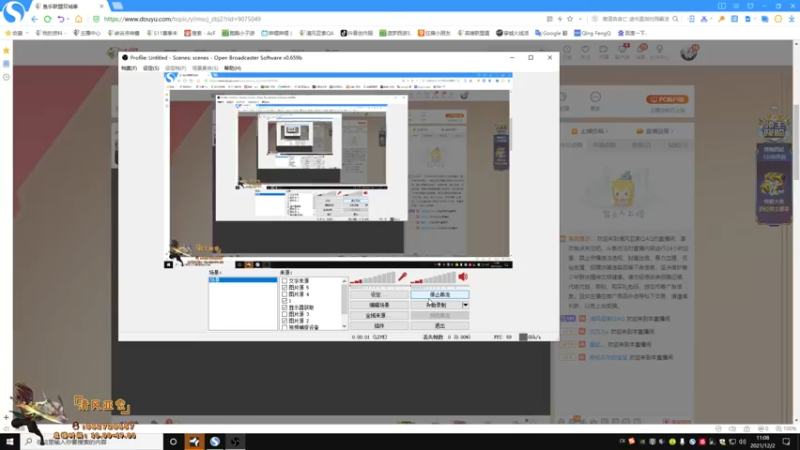Image resolution: width=800 pixels, height=450 pixels.
Task: Open the Qing FengQ bookmark
Action: [x=592, y=33]
